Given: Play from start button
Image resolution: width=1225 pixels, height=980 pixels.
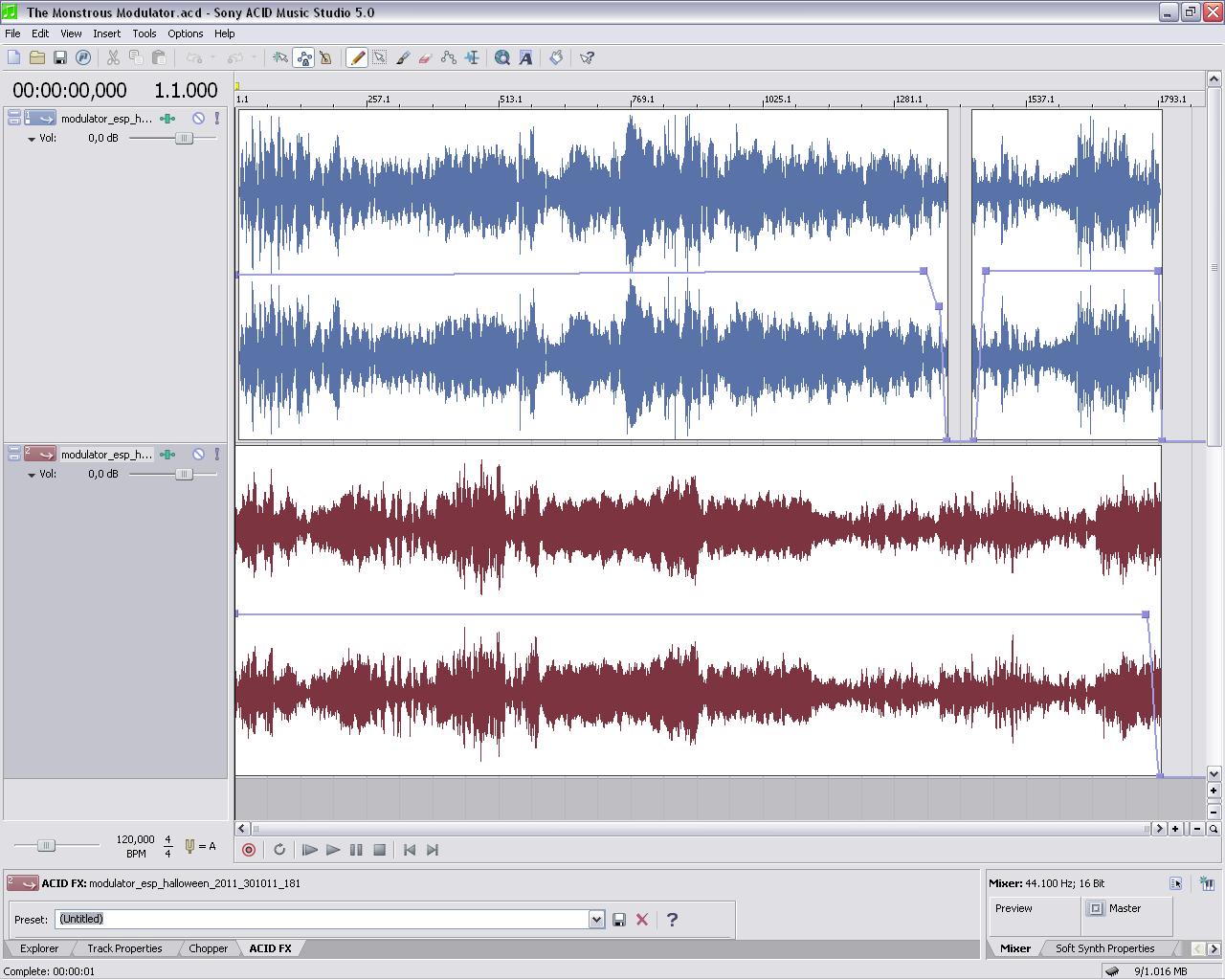Looking at the screenshot, I should (x=309, y=850).
